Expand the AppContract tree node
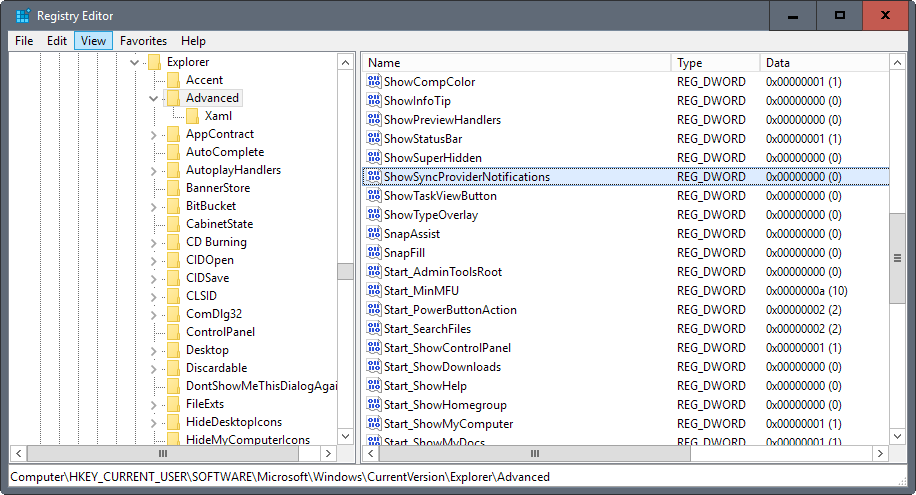 [153, 134]
